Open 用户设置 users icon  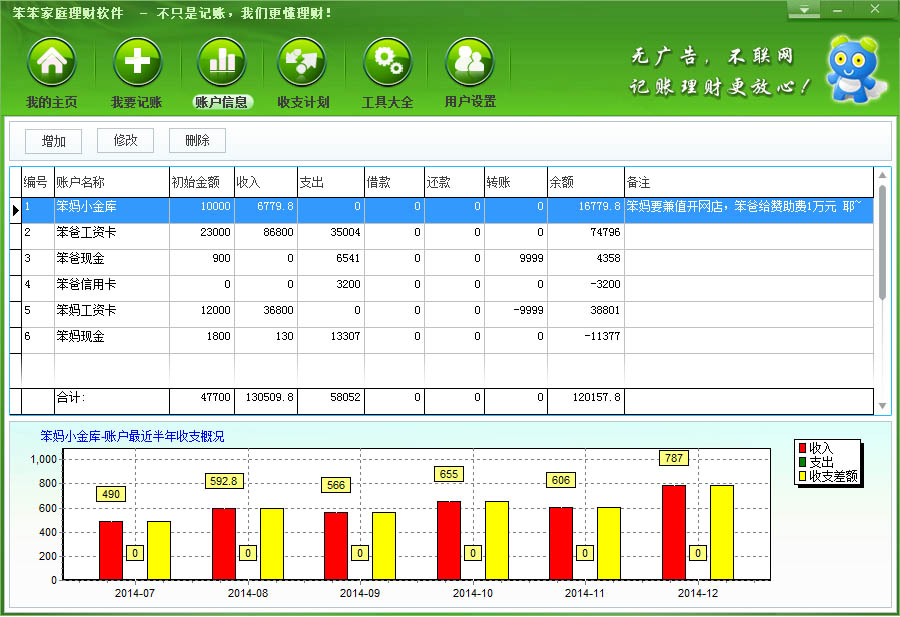(469, 64)
